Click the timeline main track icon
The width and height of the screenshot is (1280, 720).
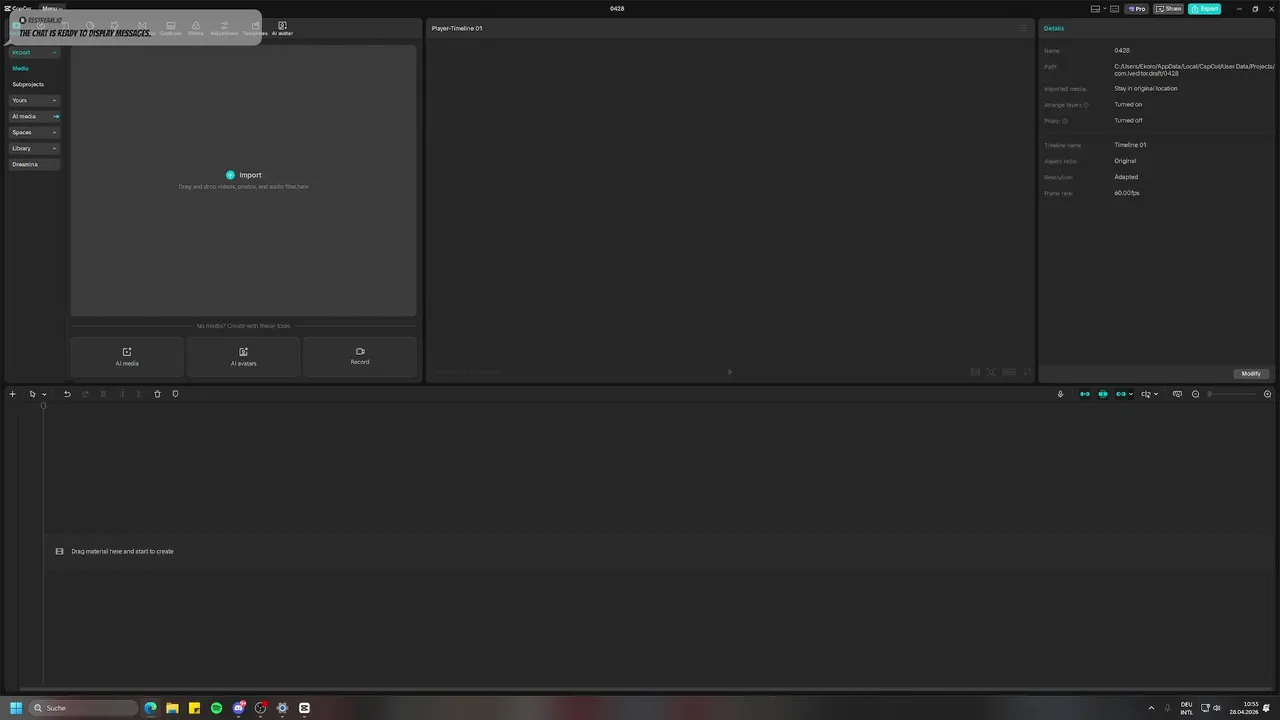click(x=59, y=551)
